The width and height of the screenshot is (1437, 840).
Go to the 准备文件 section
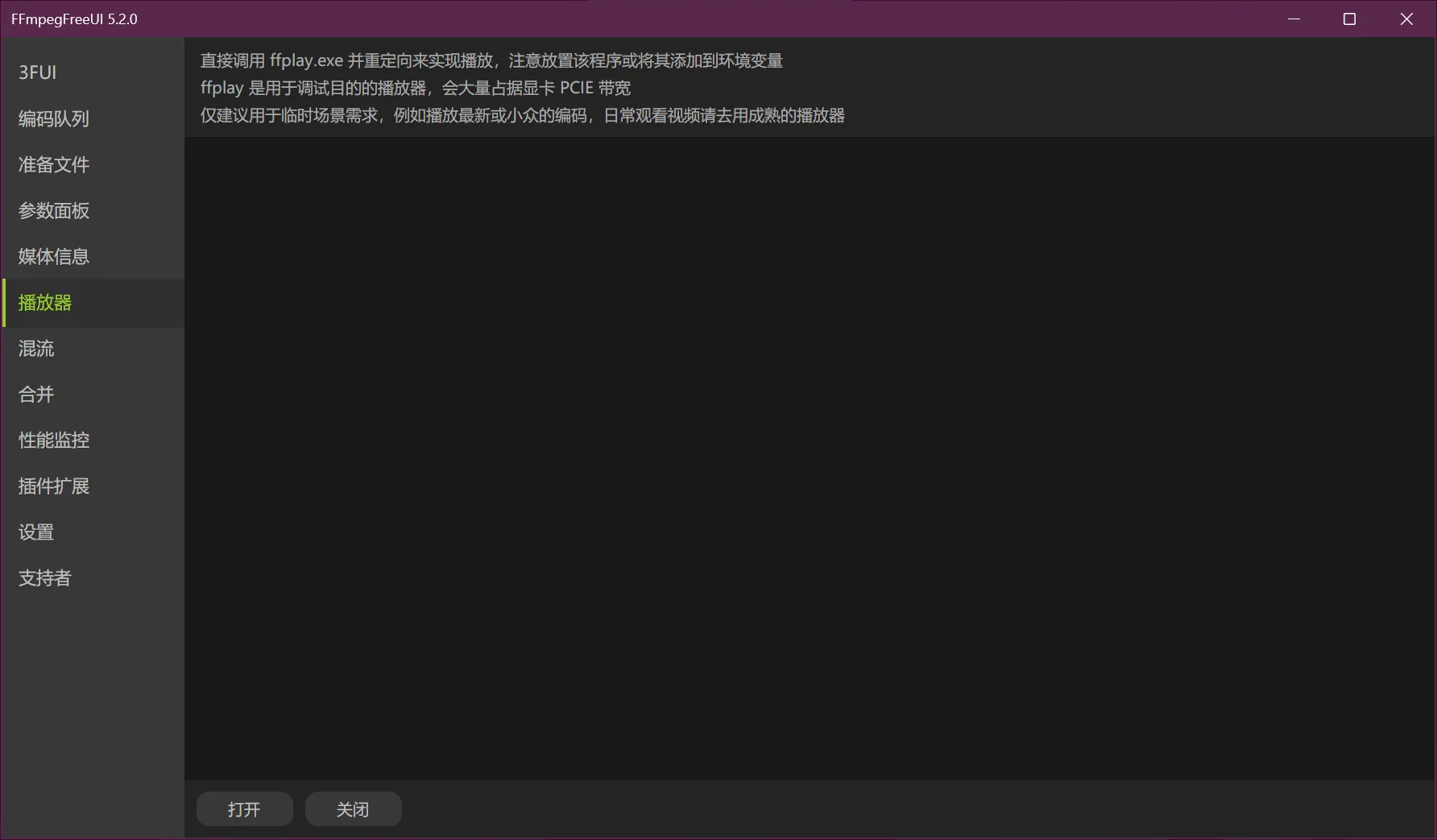point(54,164)
